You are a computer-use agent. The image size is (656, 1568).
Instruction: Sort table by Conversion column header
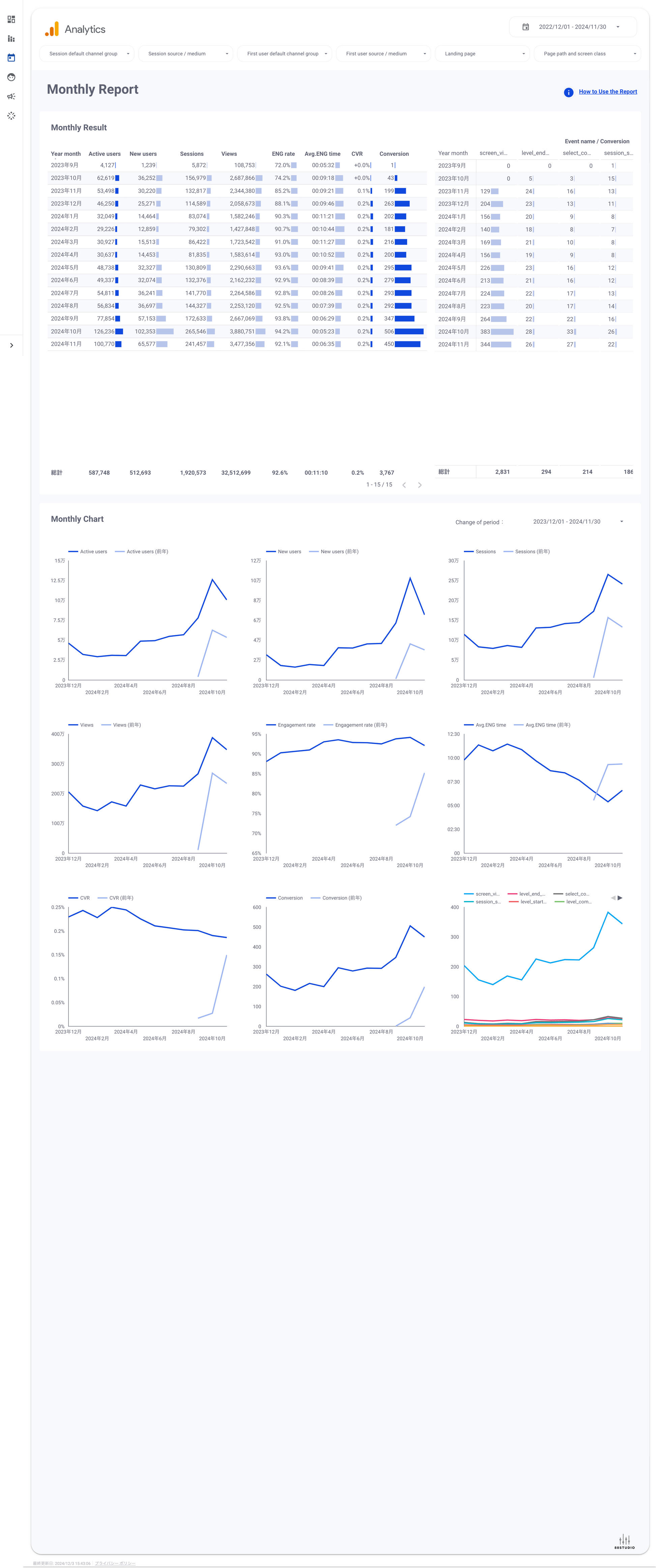394,154
